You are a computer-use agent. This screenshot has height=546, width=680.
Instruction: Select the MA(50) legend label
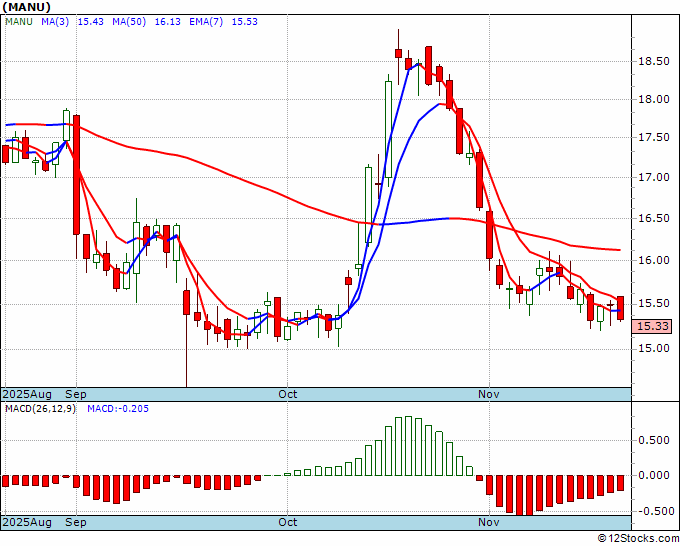(129, 22)
